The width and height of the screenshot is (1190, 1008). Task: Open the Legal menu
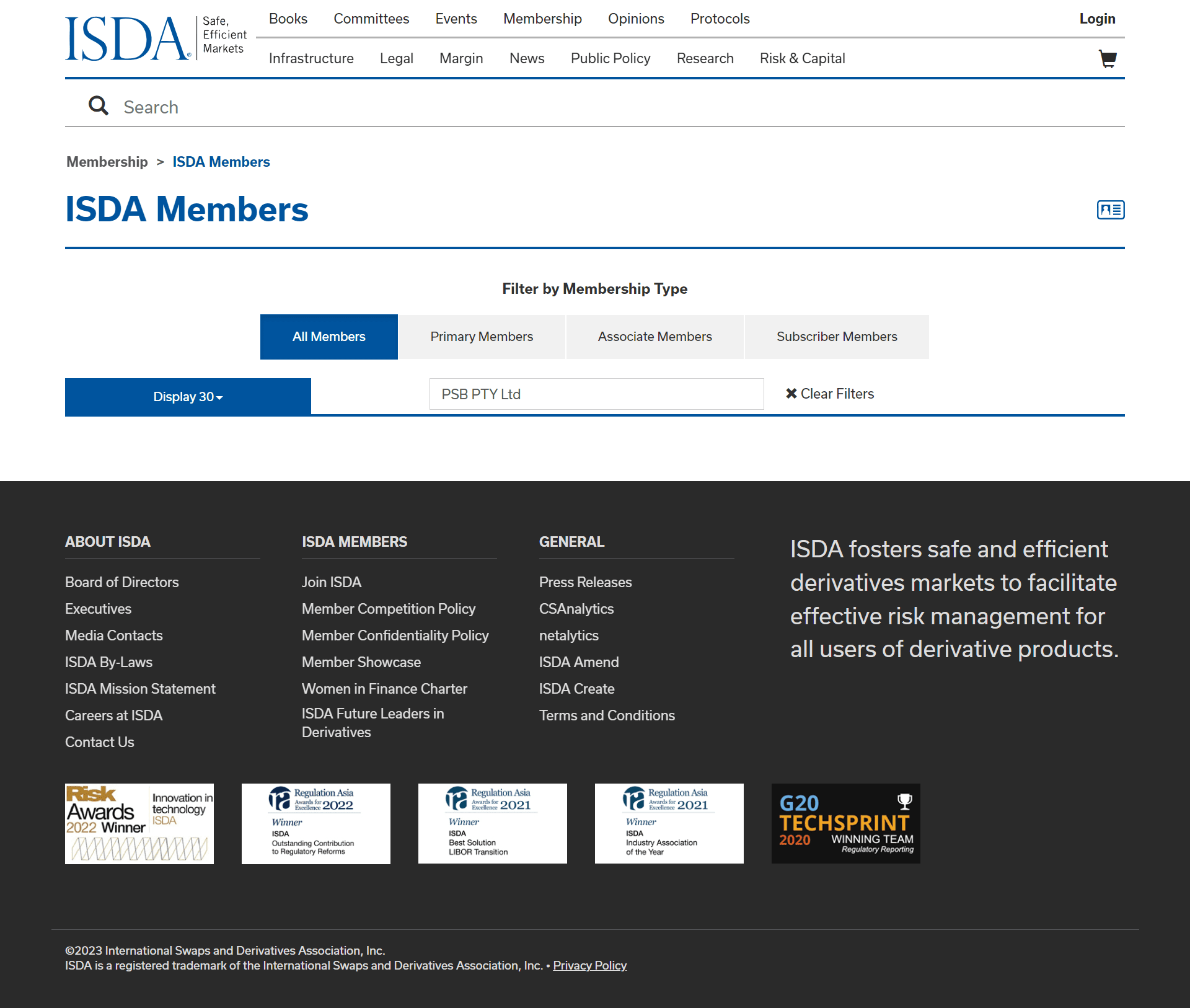(x=397, y=58)
